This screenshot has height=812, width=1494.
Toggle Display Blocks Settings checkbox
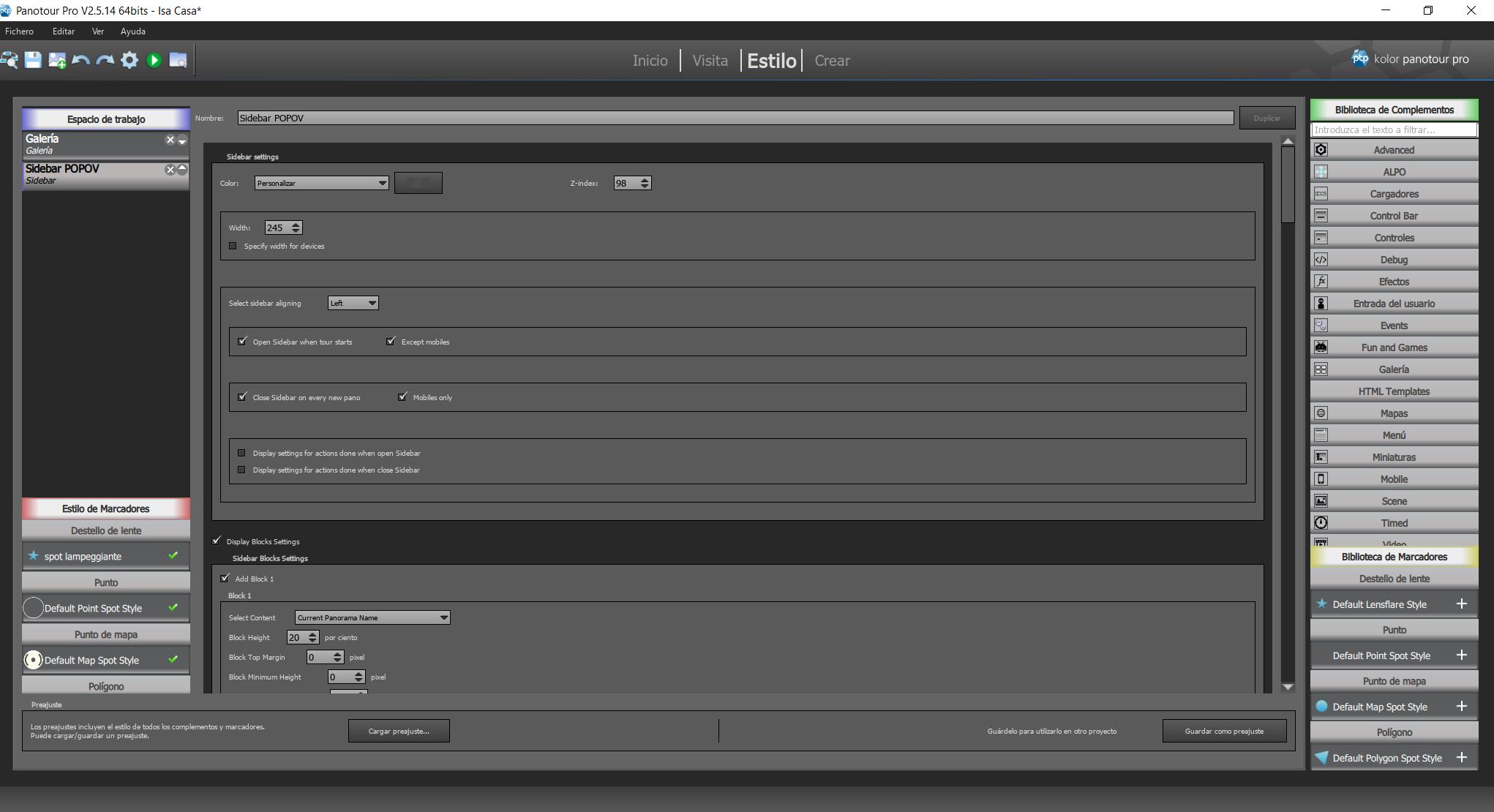[x=217, y=541]
